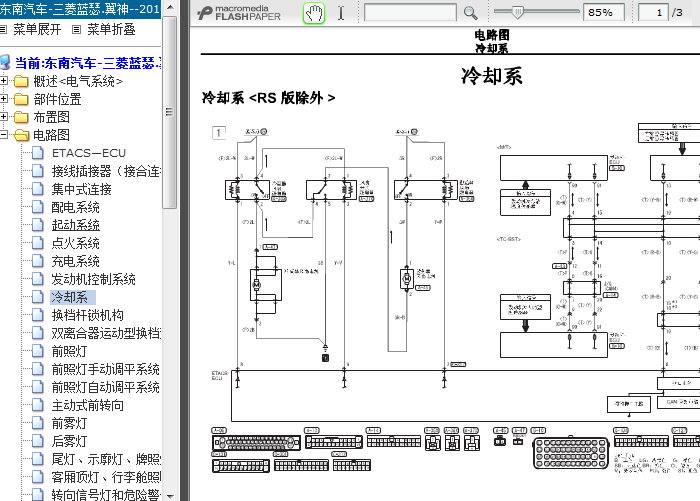
Task: Open the 客厢顶灯、行李舱照 page
Action: click(x=106, y=477)
